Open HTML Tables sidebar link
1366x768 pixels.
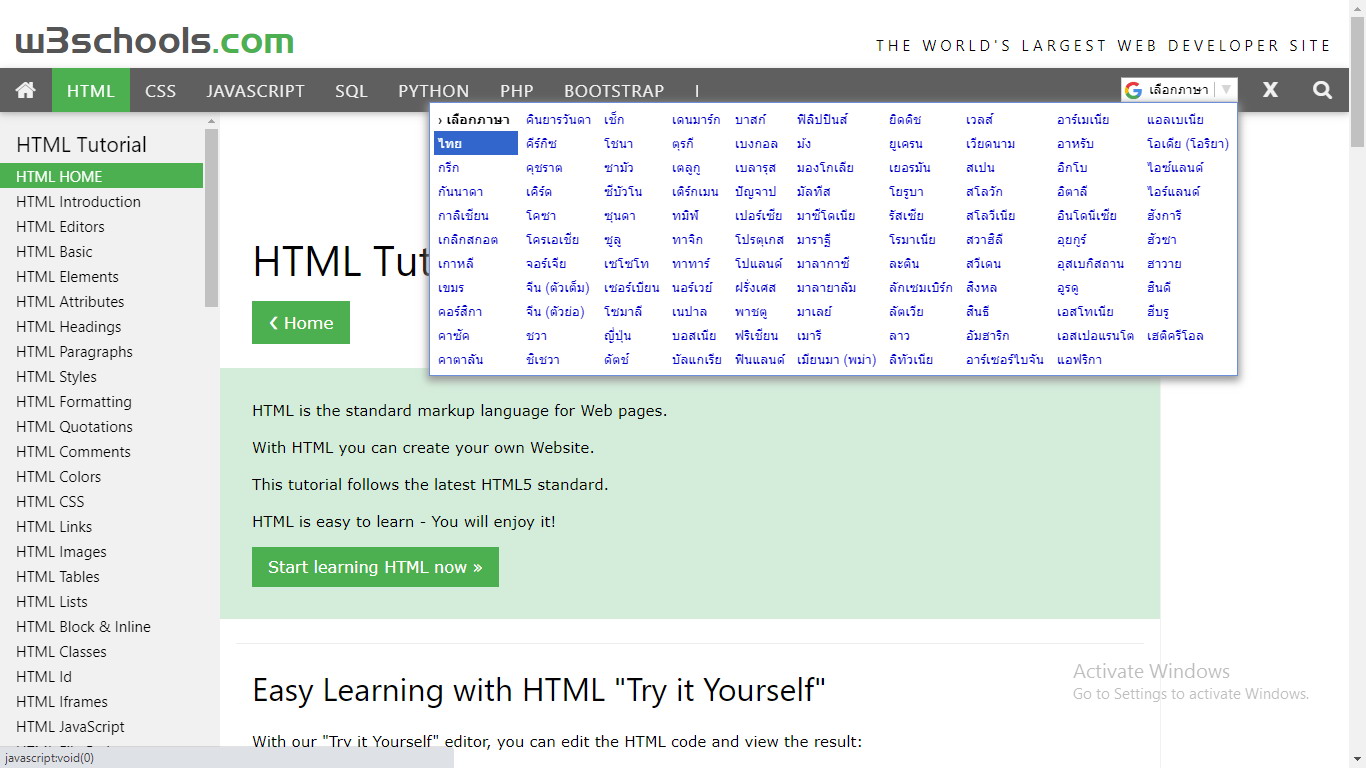(x=58, y=576)
